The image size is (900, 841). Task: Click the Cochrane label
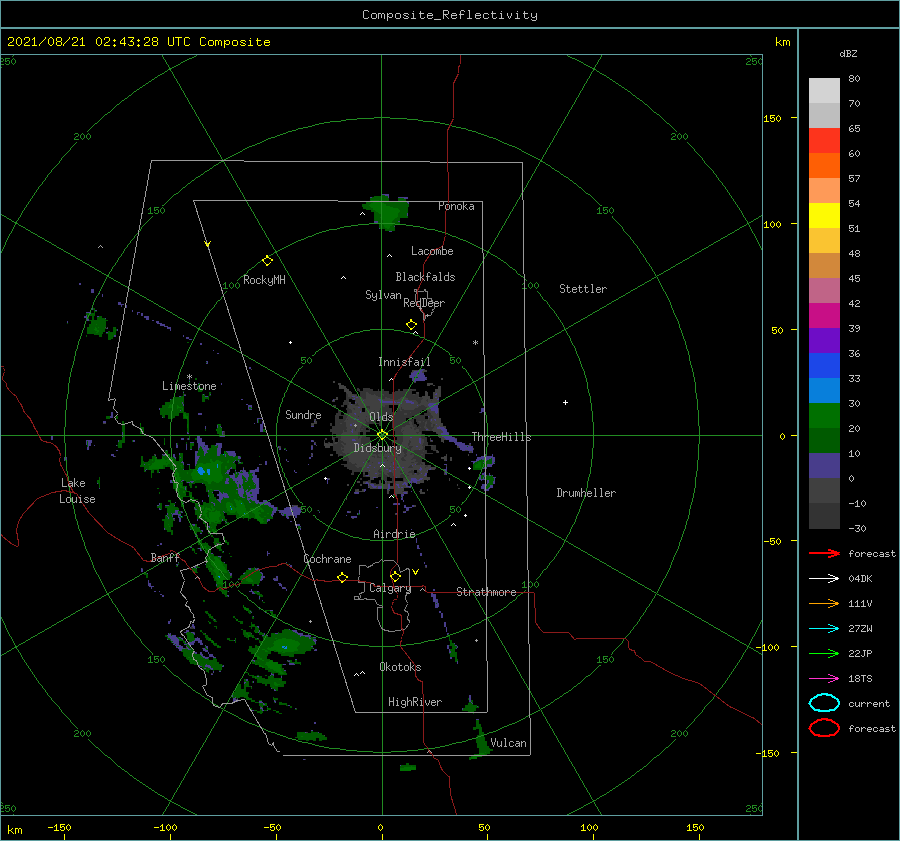[x=327, y=559]
